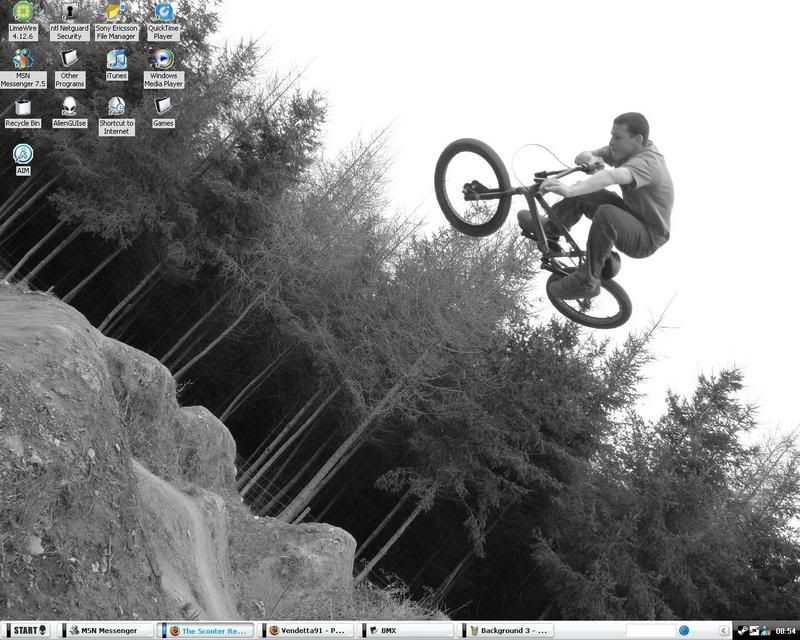Image resolution: width=800 pixels, height=640 pixels.
Task: Click the Steam icon in the system tray
Action: point(742,630)
